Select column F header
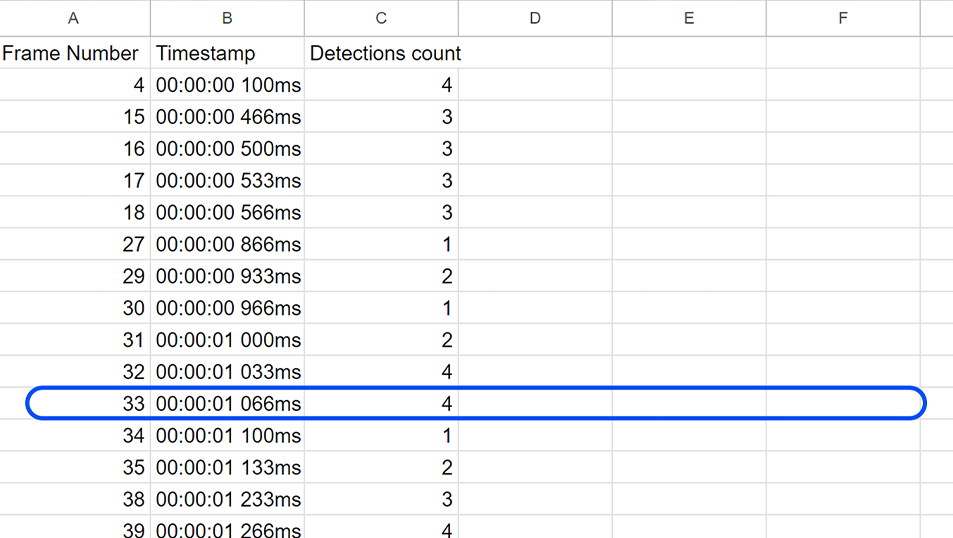953x538 pixels. tap(842, 18)
